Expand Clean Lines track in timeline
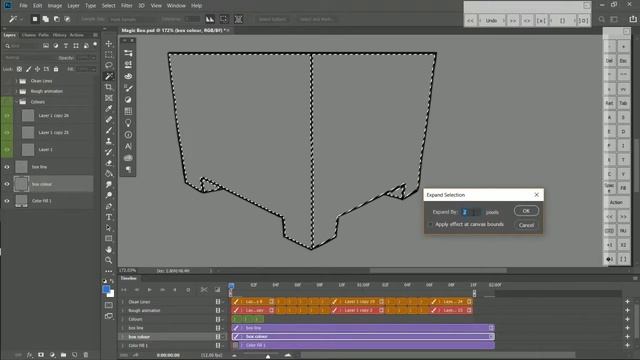640x360 pixels. tap(122, 302)
